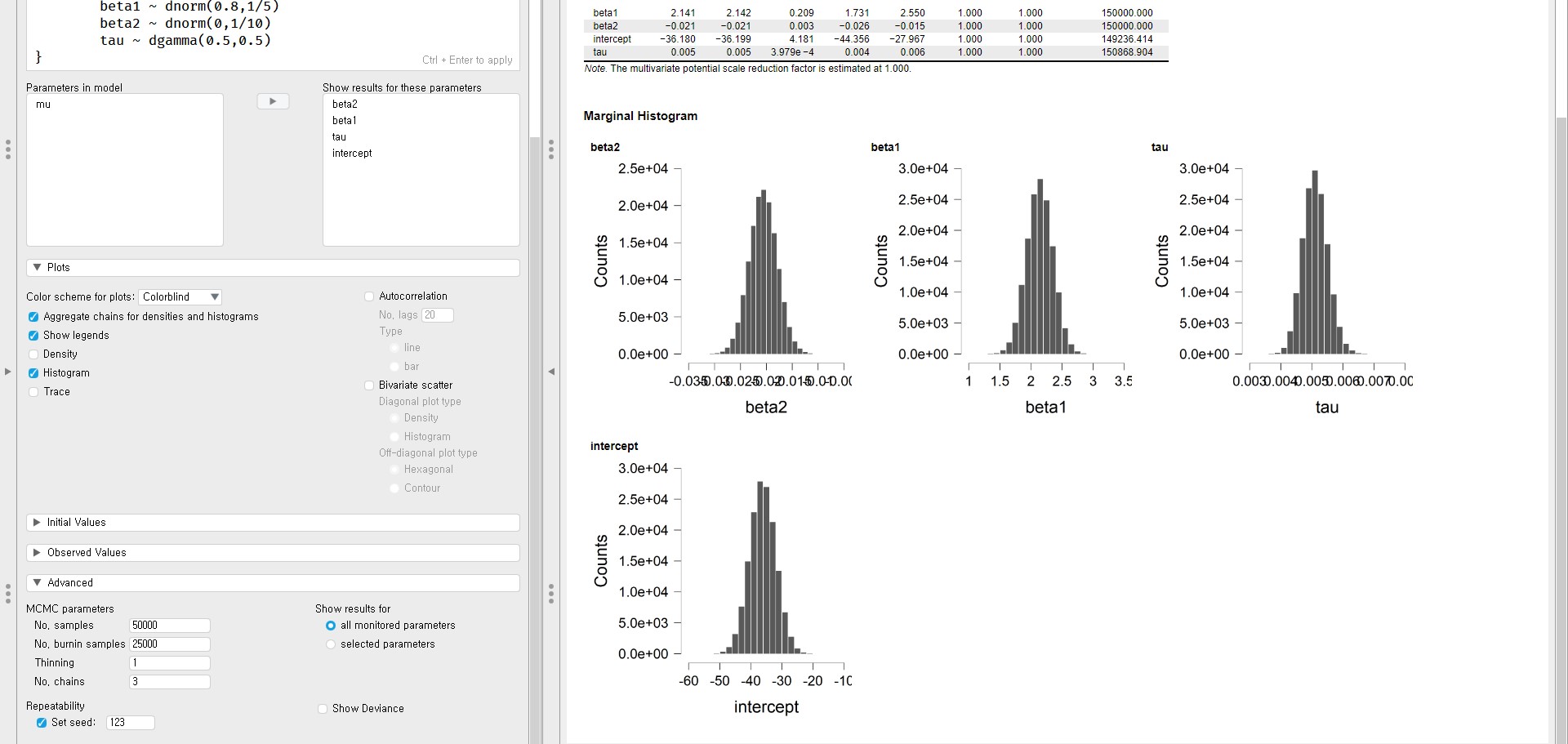Click the No. samples input field
The image size is (1568, 744).
[x=169, y=626]
